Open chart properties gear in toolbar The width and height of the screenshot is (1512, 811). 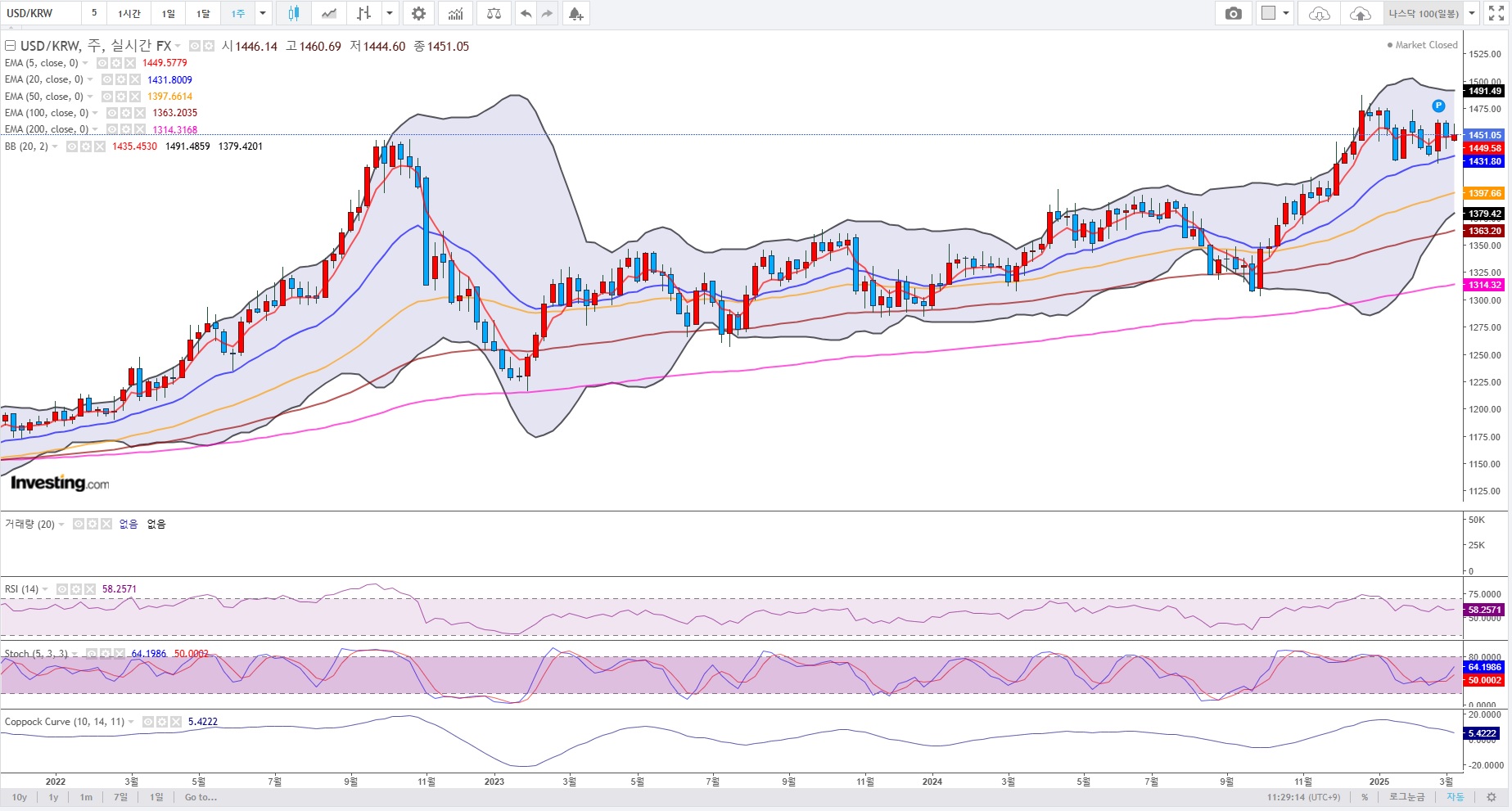tap(418, 13)
